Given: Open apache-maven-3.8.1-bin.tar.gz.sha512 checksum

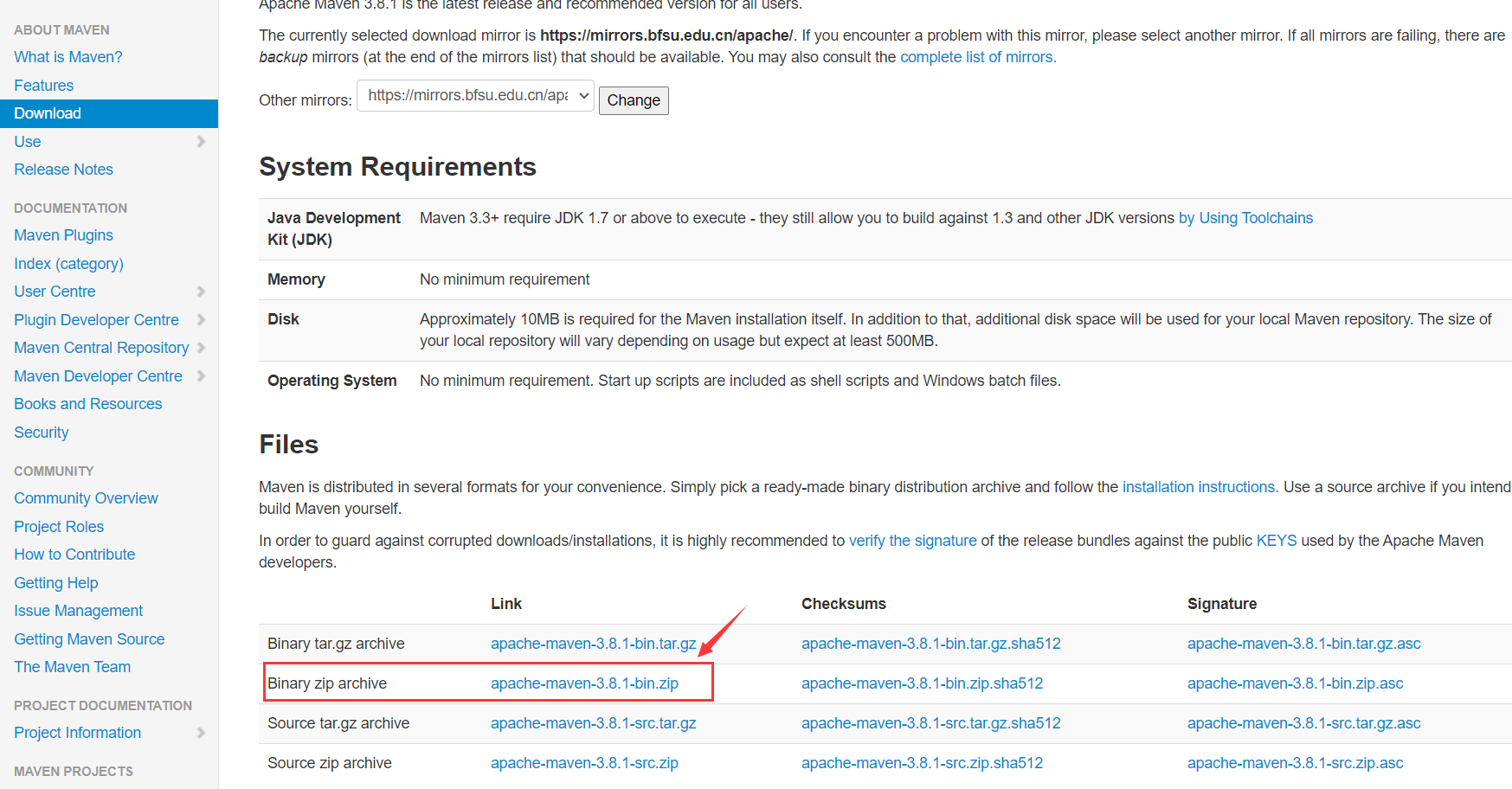Looking at the screenshot, I should pos(931,644).
